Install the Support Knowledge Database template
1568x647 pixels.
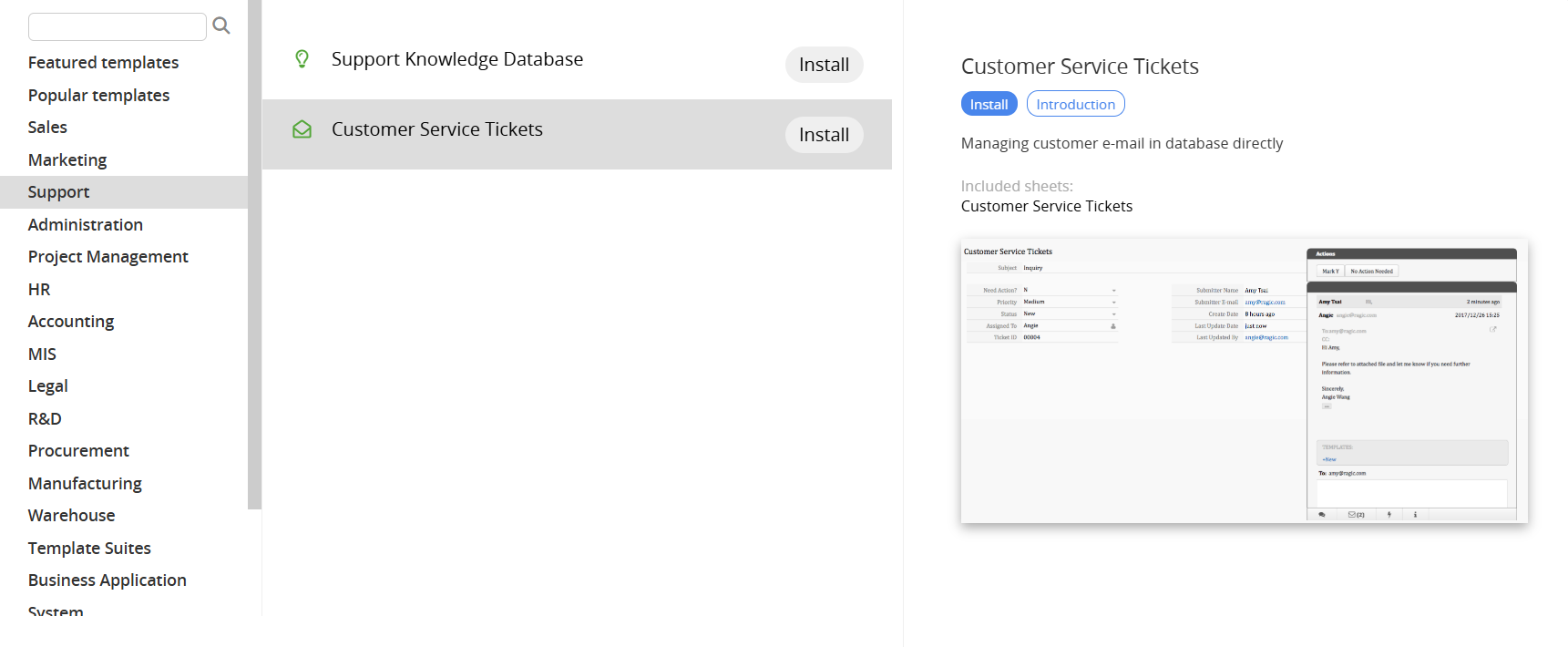point(824,65)
